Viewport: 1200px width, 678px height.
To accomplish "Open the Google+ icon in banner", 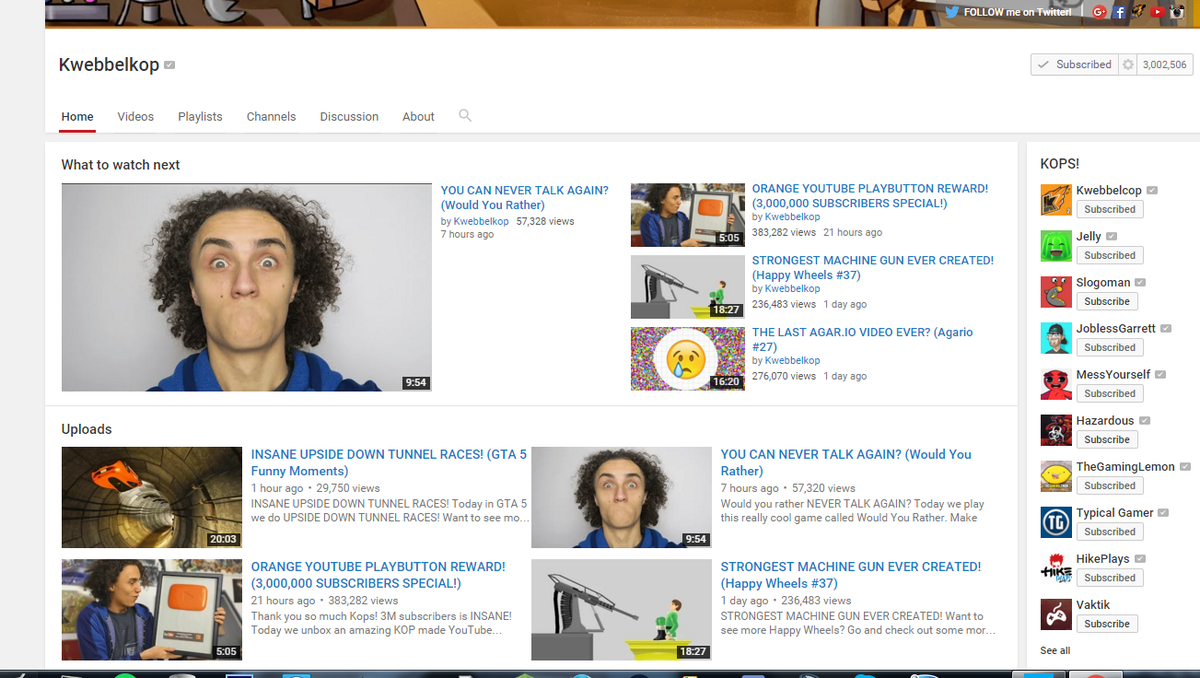I will coord(1101,12).
